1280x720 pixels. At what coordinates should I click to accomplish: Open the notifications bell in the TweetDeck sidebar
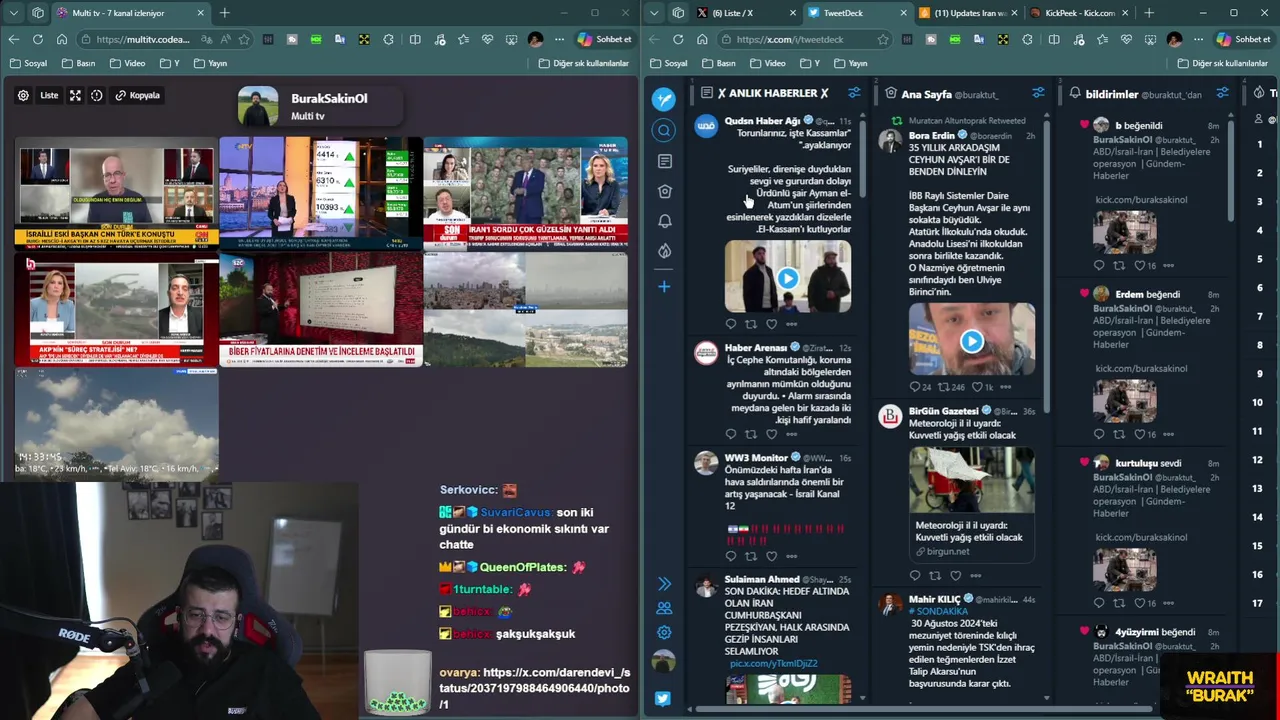pos(665,221)
